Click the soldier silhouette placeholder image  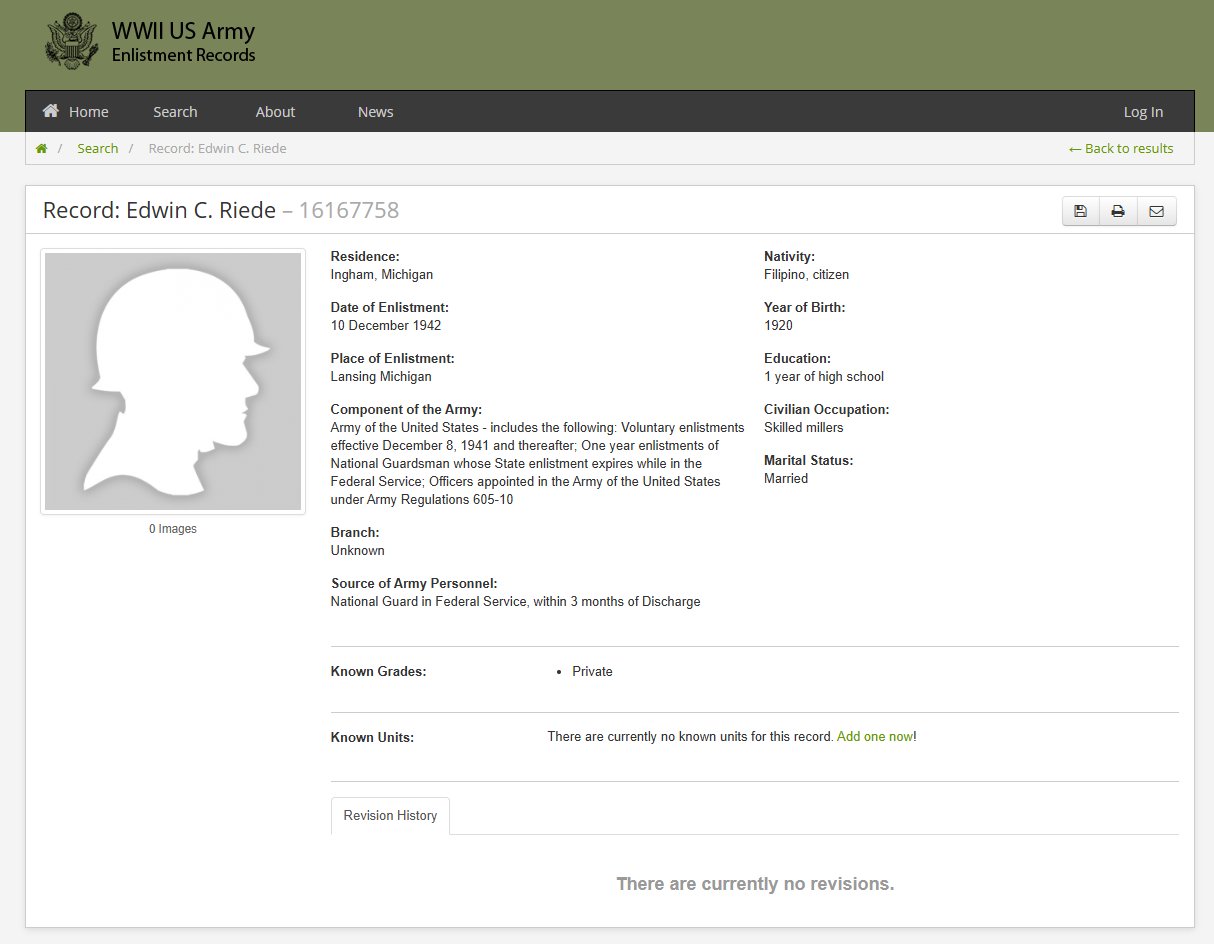[173, 381]
